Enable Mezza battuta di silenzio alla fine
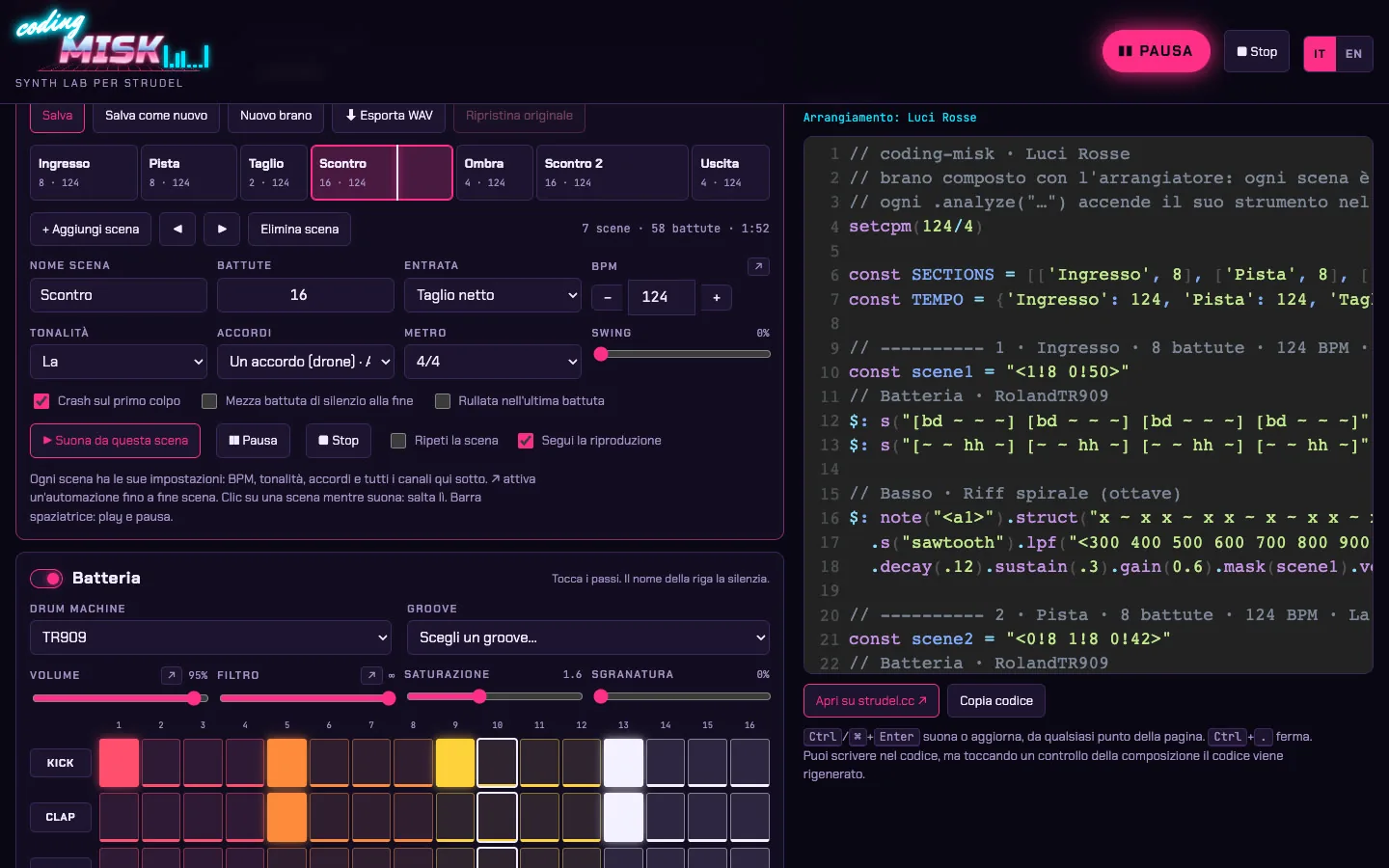 [x=209, y=401]
